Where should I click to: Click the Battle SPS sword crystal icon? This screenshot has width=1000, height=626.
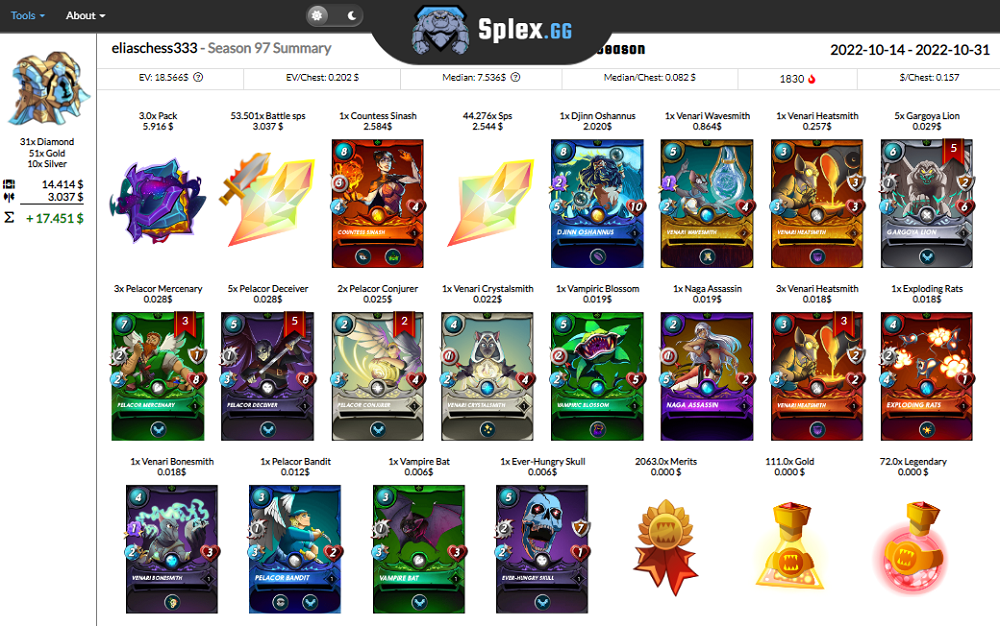267,199
